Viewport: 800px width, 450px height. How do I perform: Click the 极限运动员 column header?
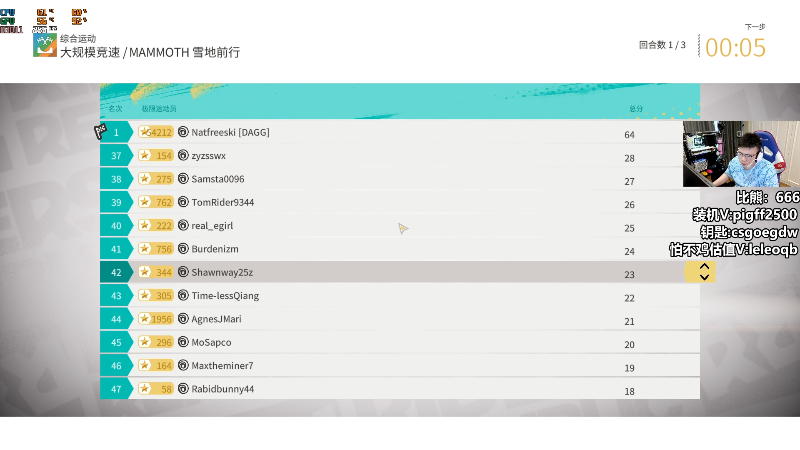coord(159,109)
